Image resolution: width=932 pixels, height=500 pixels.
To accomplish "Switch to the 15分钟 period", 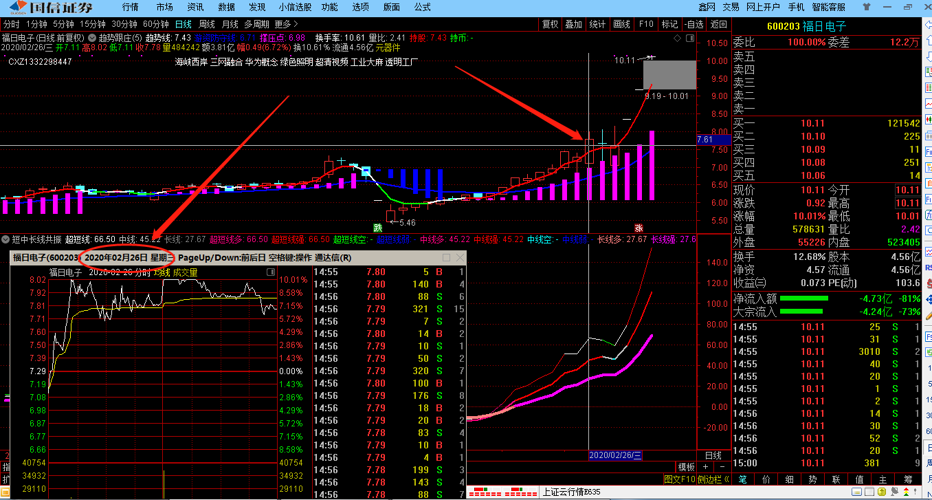I will click(93, 24).
